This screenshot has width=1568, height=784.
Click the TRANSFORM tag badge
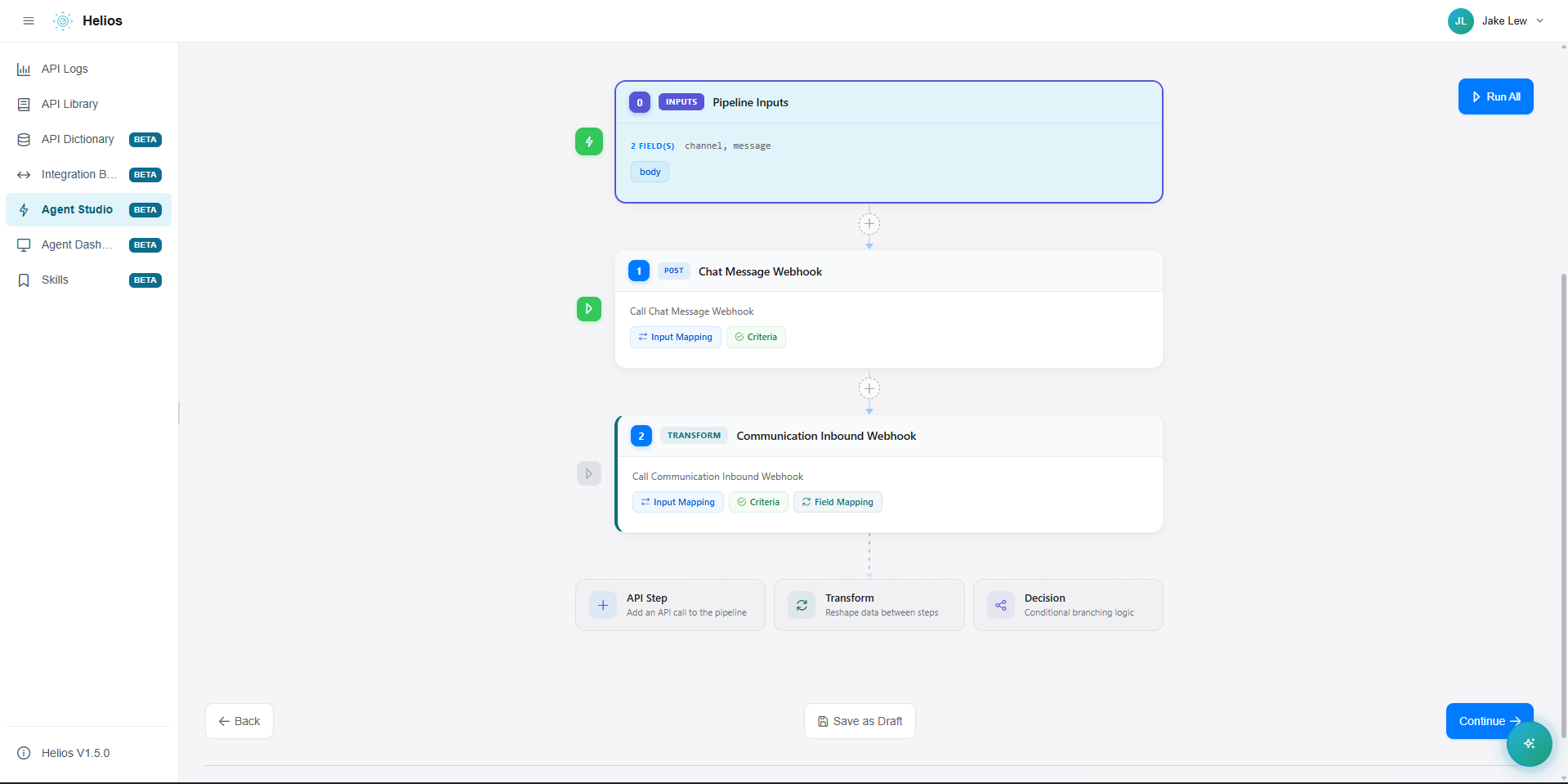(x=695, y=436)
